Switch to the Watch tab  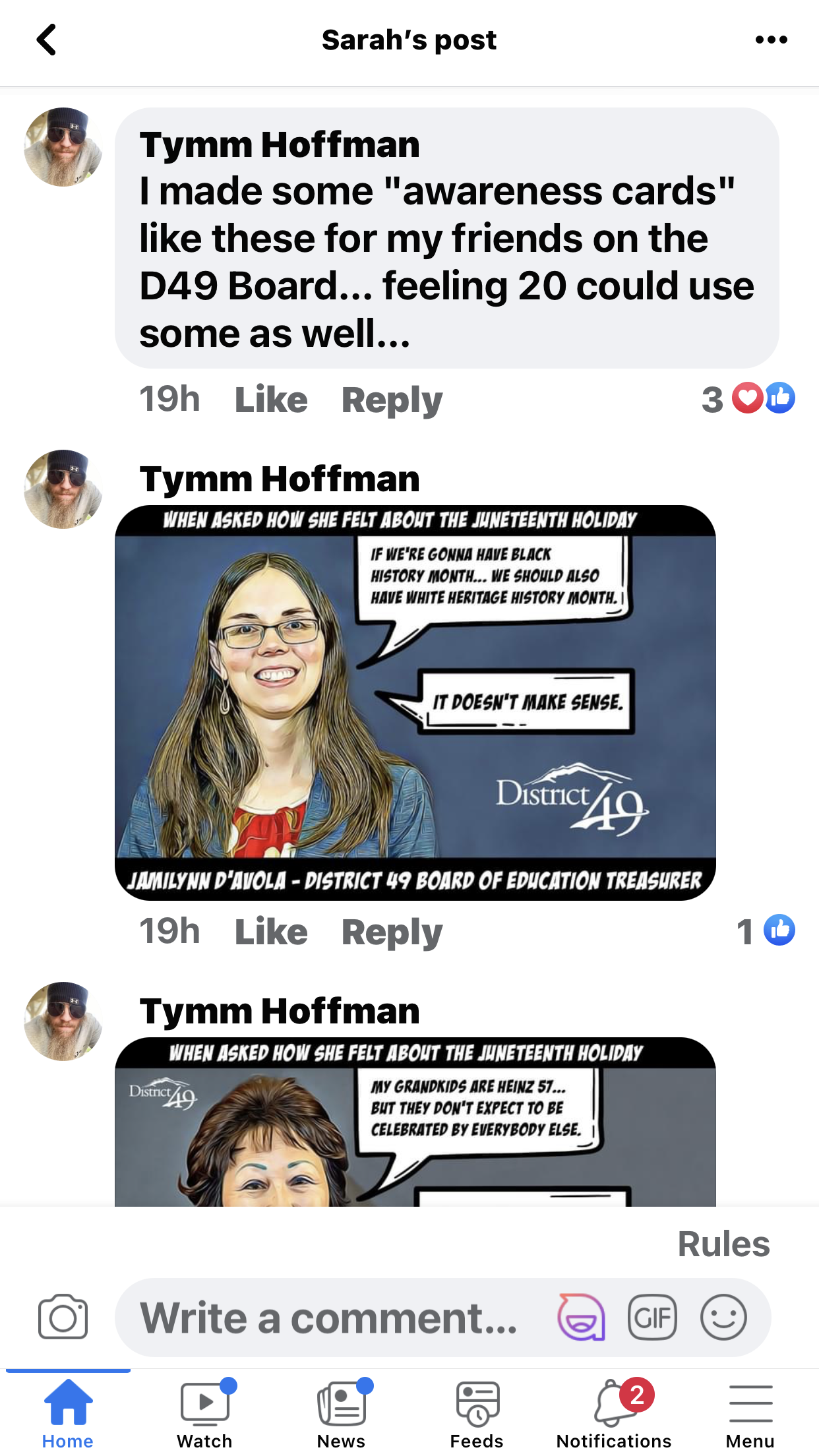click(204, 1414)
